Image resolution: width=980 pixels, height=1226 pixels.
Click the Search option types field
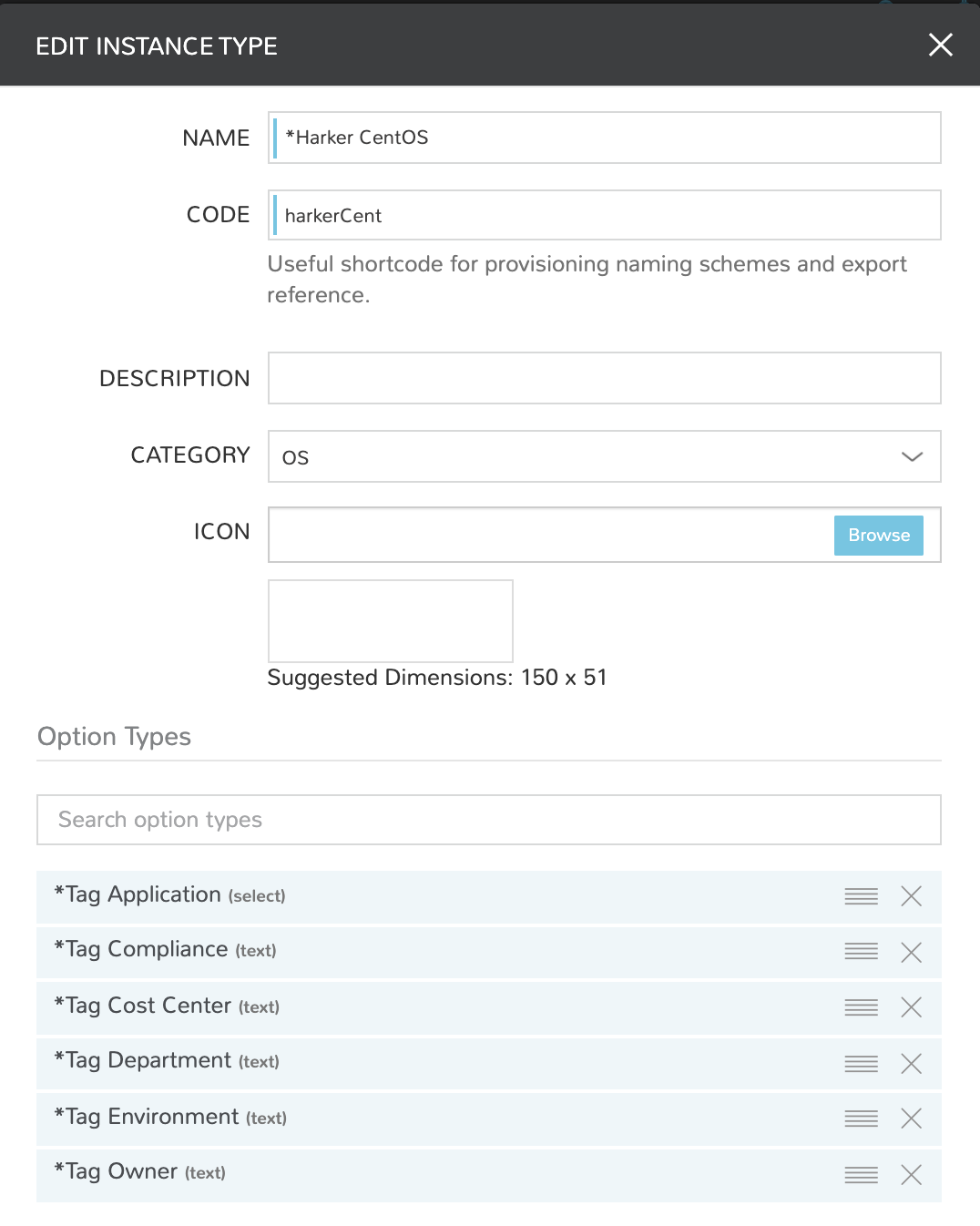(488, 820)
